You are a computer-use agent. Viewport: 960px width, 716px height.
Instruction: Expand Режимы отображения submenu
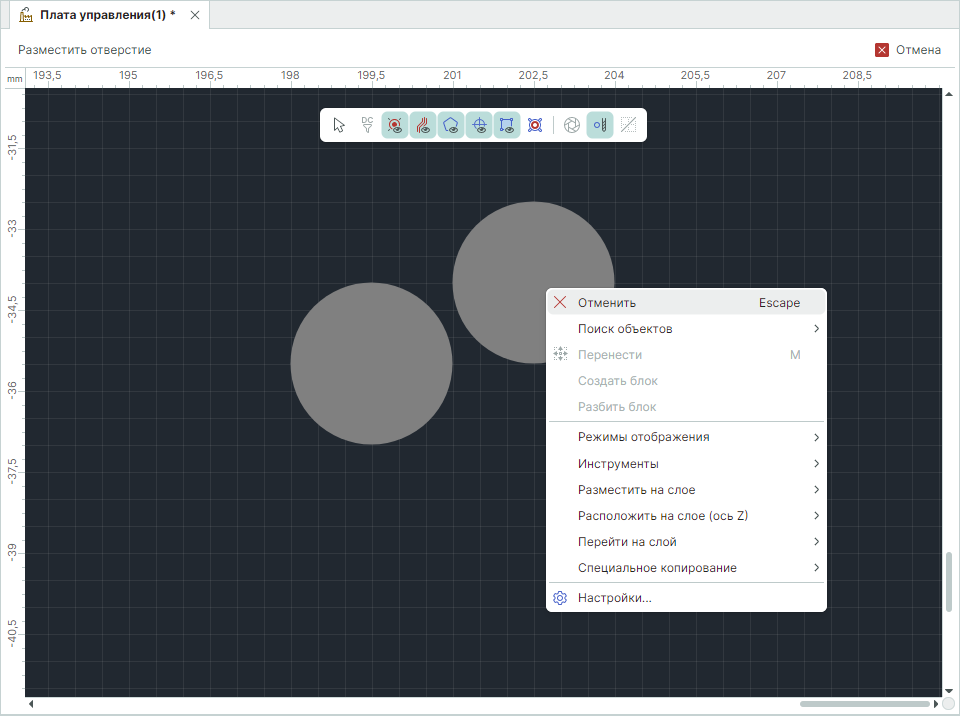click(x=686, y=437)
